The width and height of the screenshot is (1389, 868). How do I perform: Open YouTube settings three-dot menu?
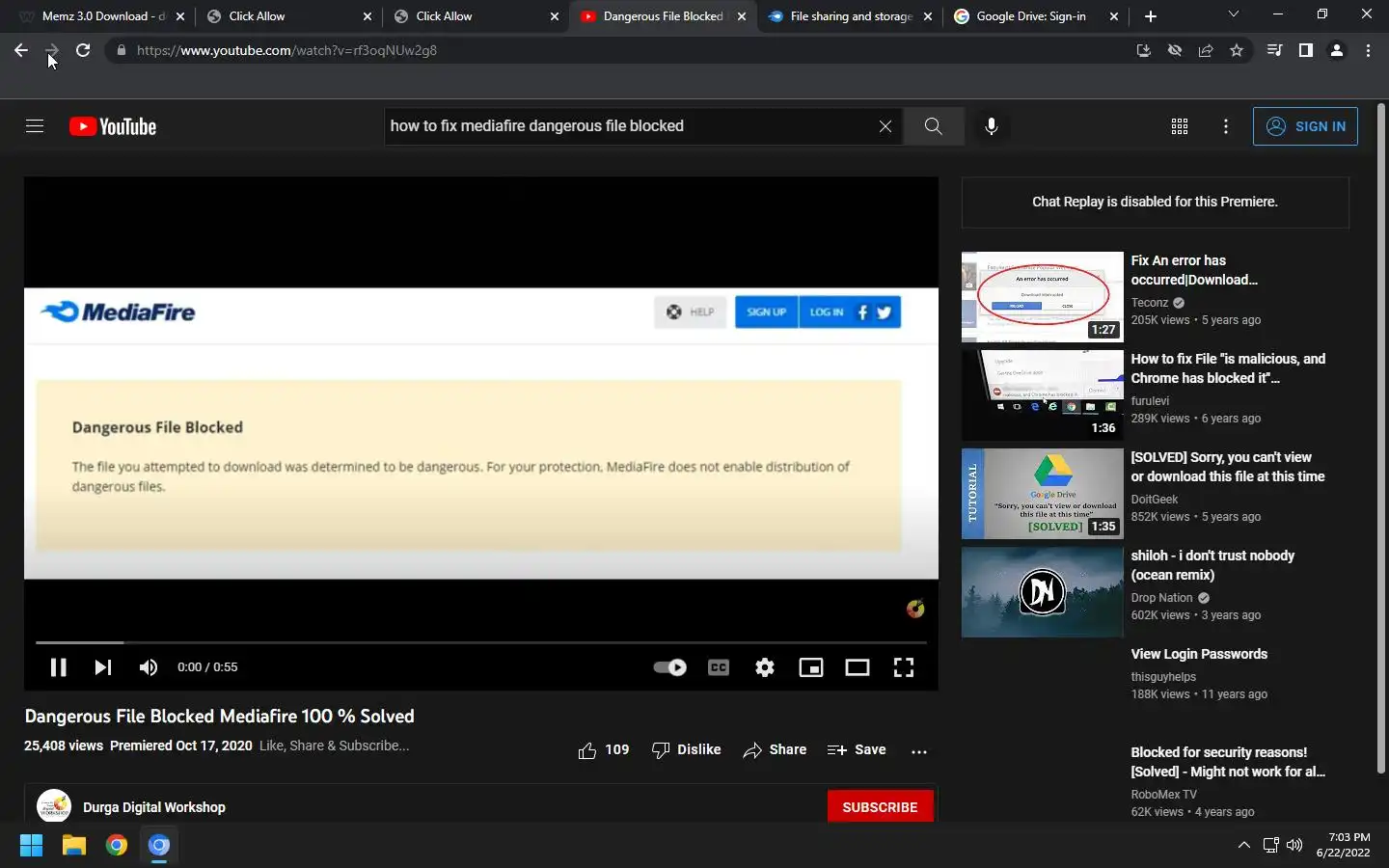tap(1225, 126)
